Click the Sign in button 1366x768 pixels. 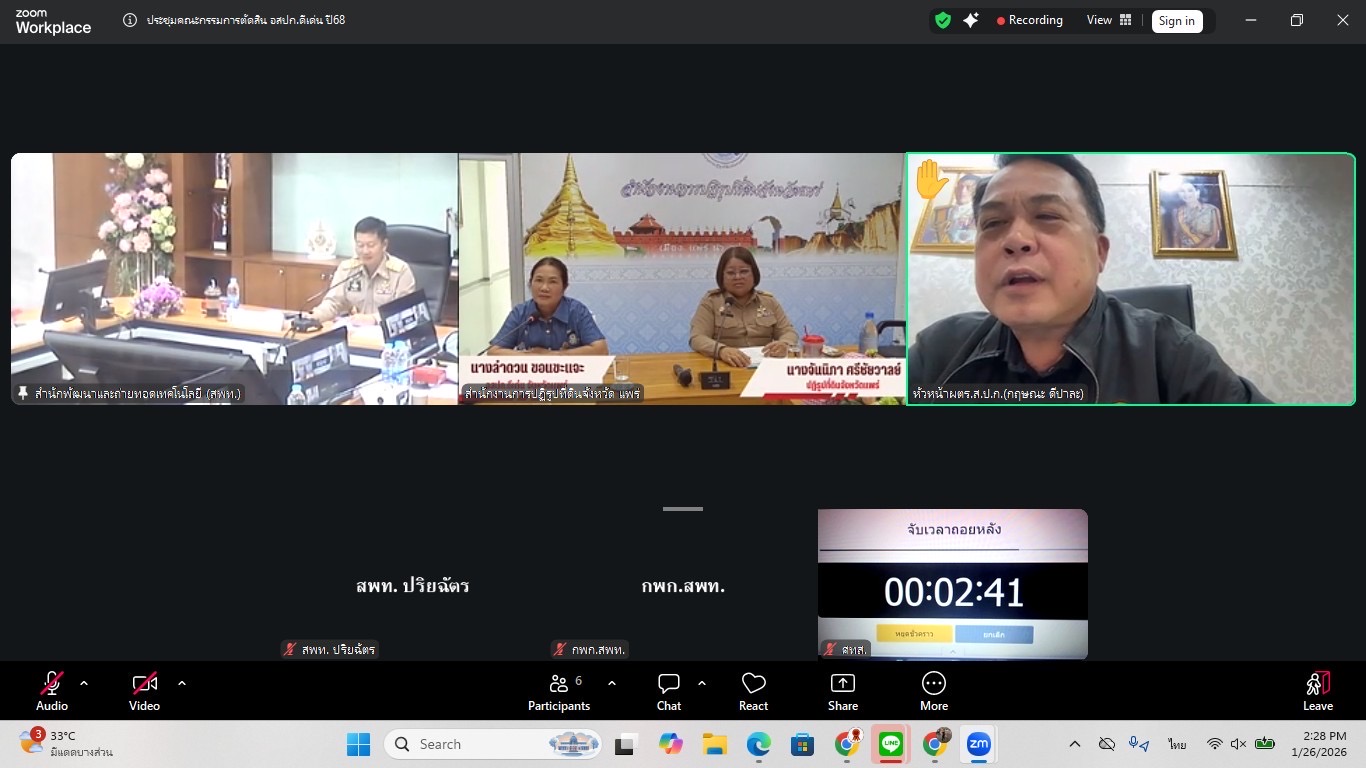1177,20
